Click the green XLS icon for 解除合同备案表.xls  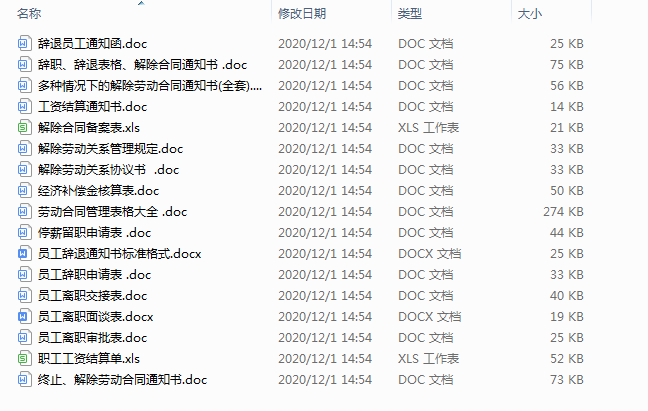click(x=24, y=128)
